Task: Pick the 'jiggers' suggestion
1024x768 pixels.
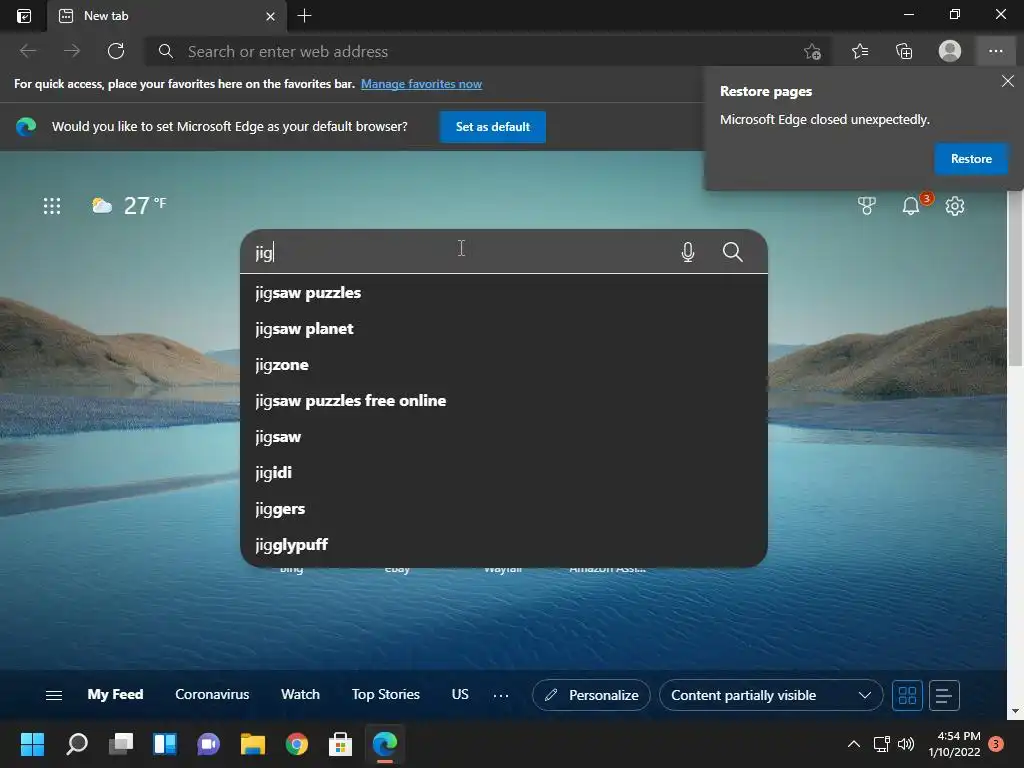Action: (504, 508)
